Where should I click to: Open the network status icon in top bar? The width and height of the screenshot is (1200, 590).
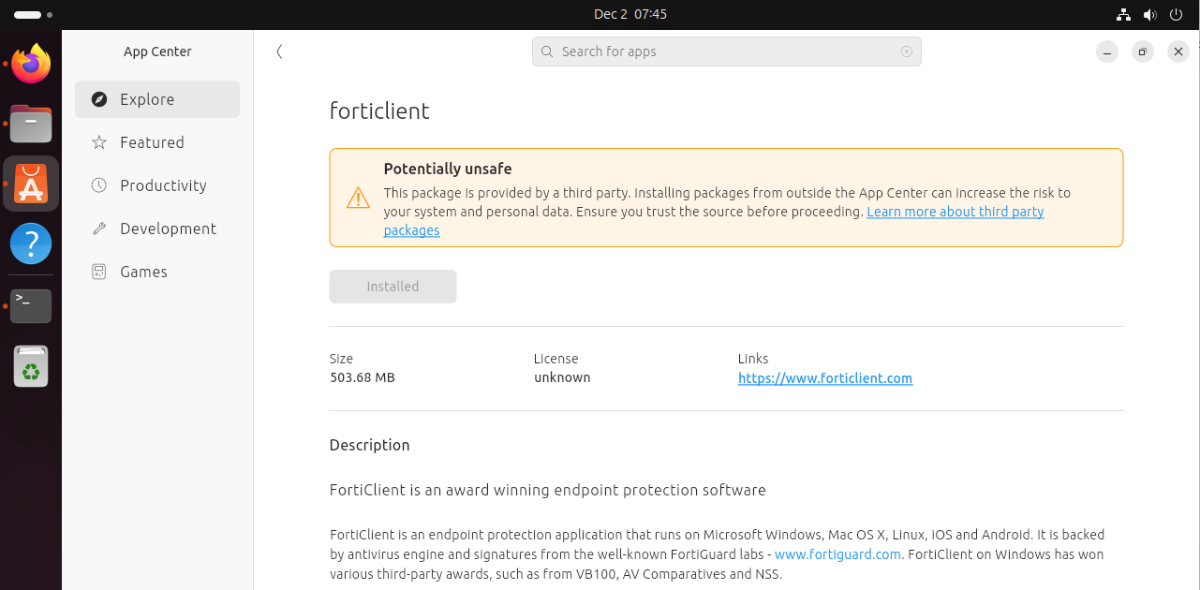[x=1123, y=14]
